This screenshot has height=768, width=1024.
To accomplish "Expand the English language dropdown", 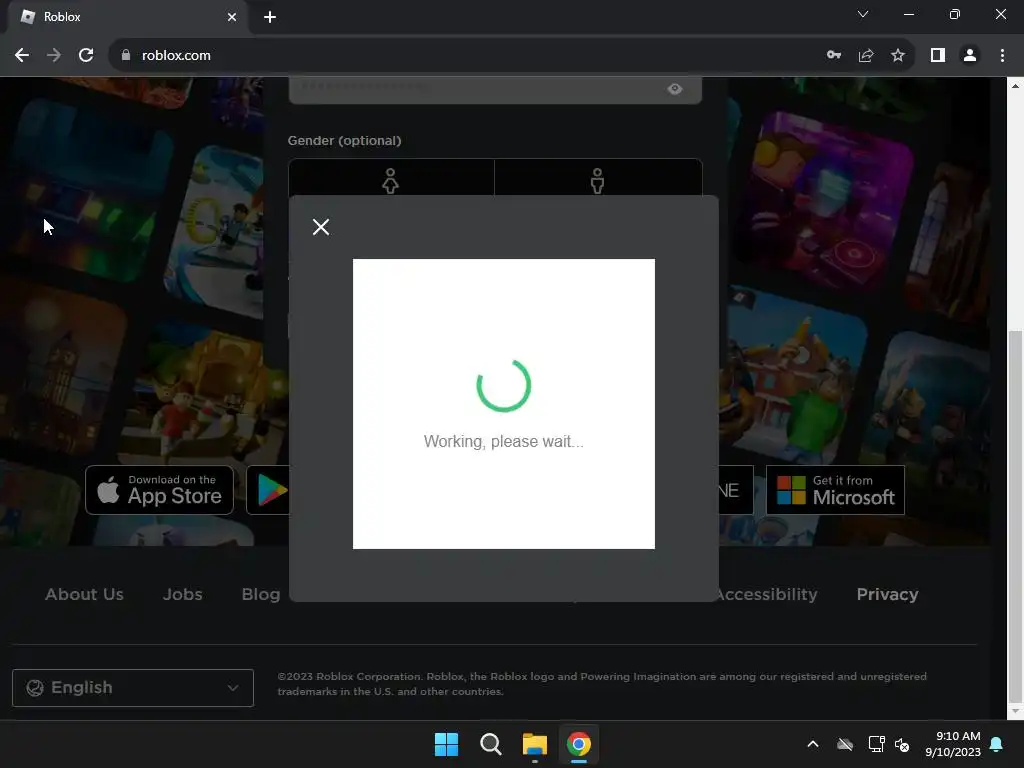I will pyautogui.click(x=133, y=688).
